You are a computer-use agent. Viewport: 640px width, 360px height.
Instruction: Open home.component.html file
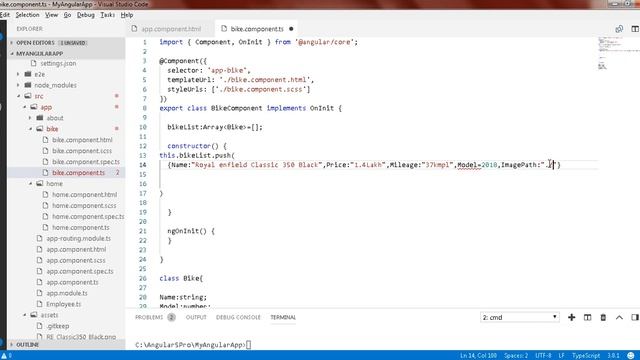tap(84, 195)
